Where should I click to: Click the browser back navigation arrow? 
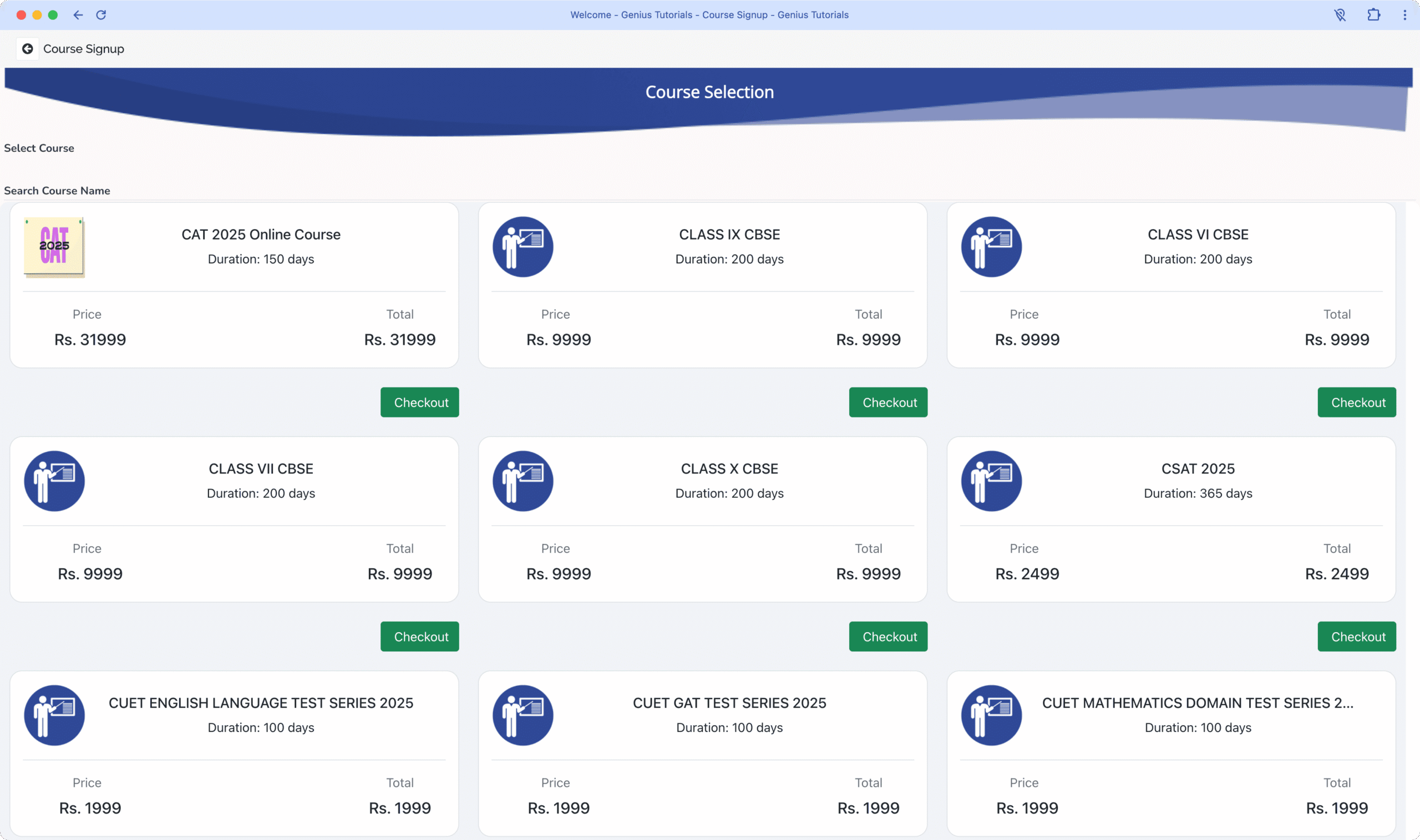(x=78, y=16)
